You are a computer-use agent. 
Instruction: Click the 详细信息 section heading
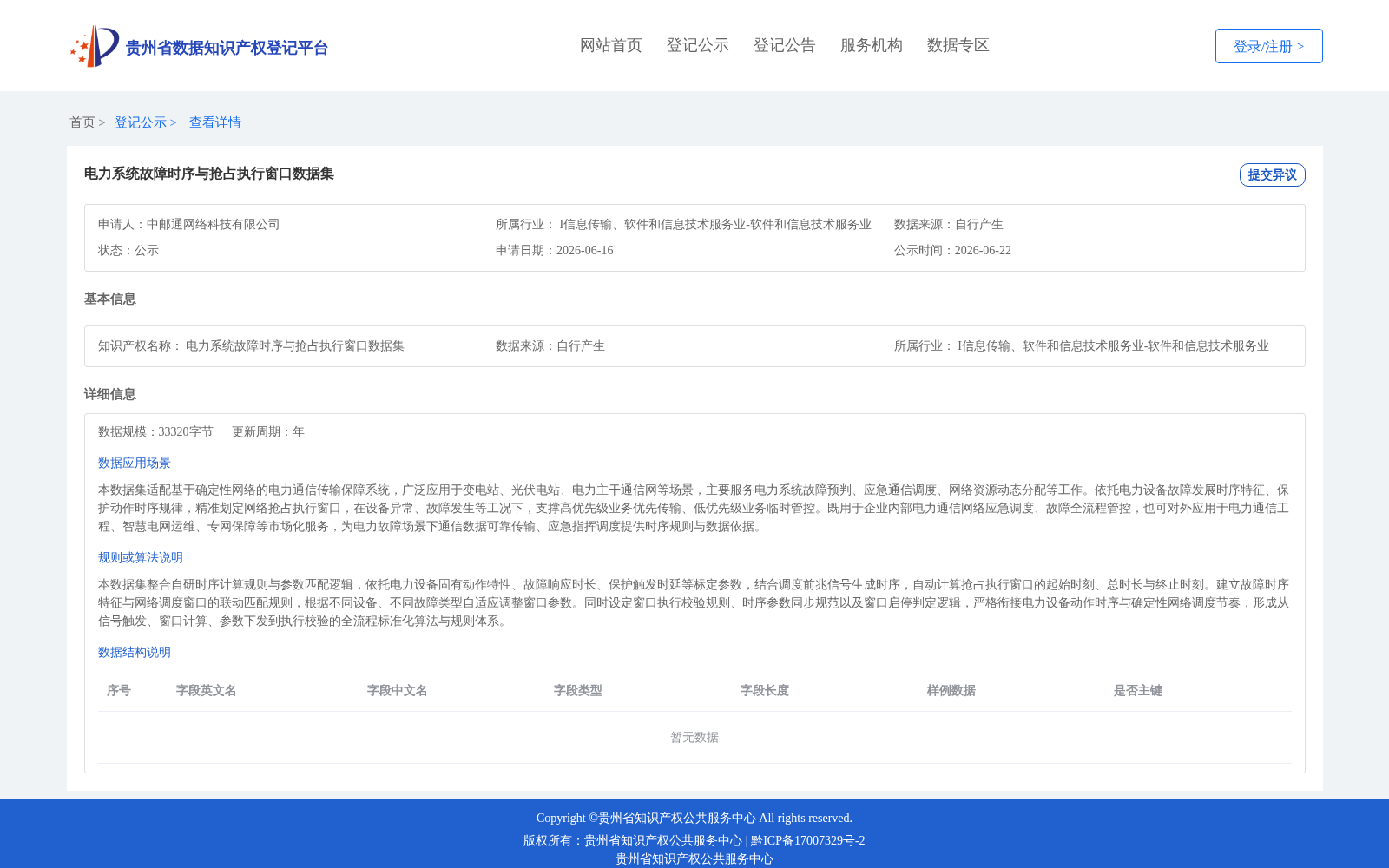[x=110, y=394]
